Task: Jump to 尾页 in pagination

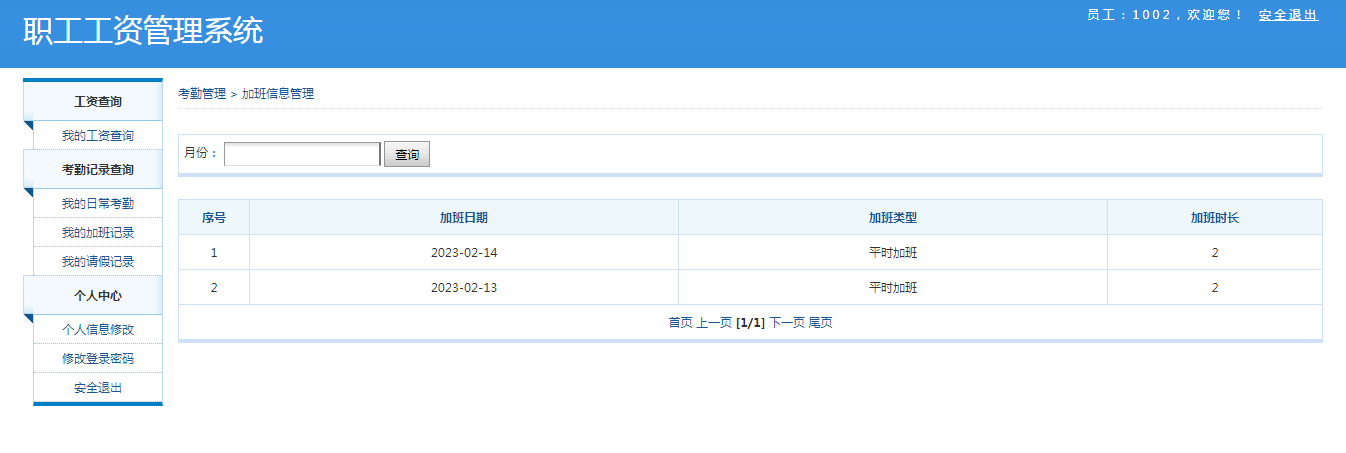Action: [820, 323]
